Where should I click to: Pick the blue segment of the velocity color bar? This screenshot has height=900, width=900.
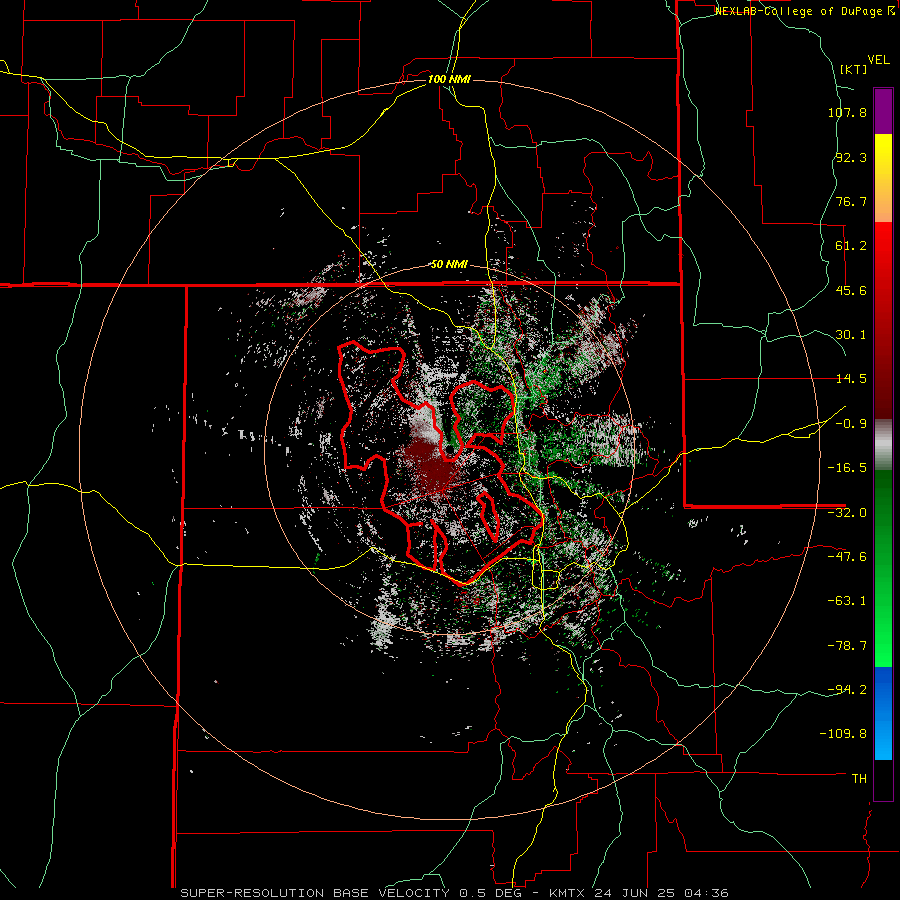coord(883,713)
